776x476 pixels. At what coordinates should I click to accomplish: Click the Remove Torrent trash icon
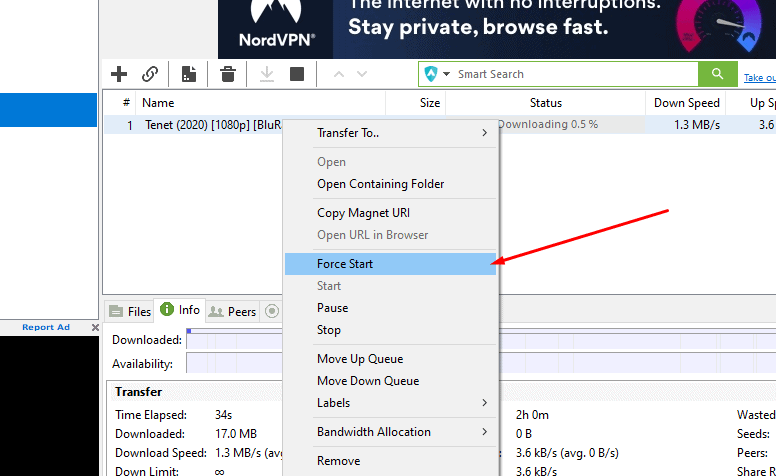pos(228,74)
